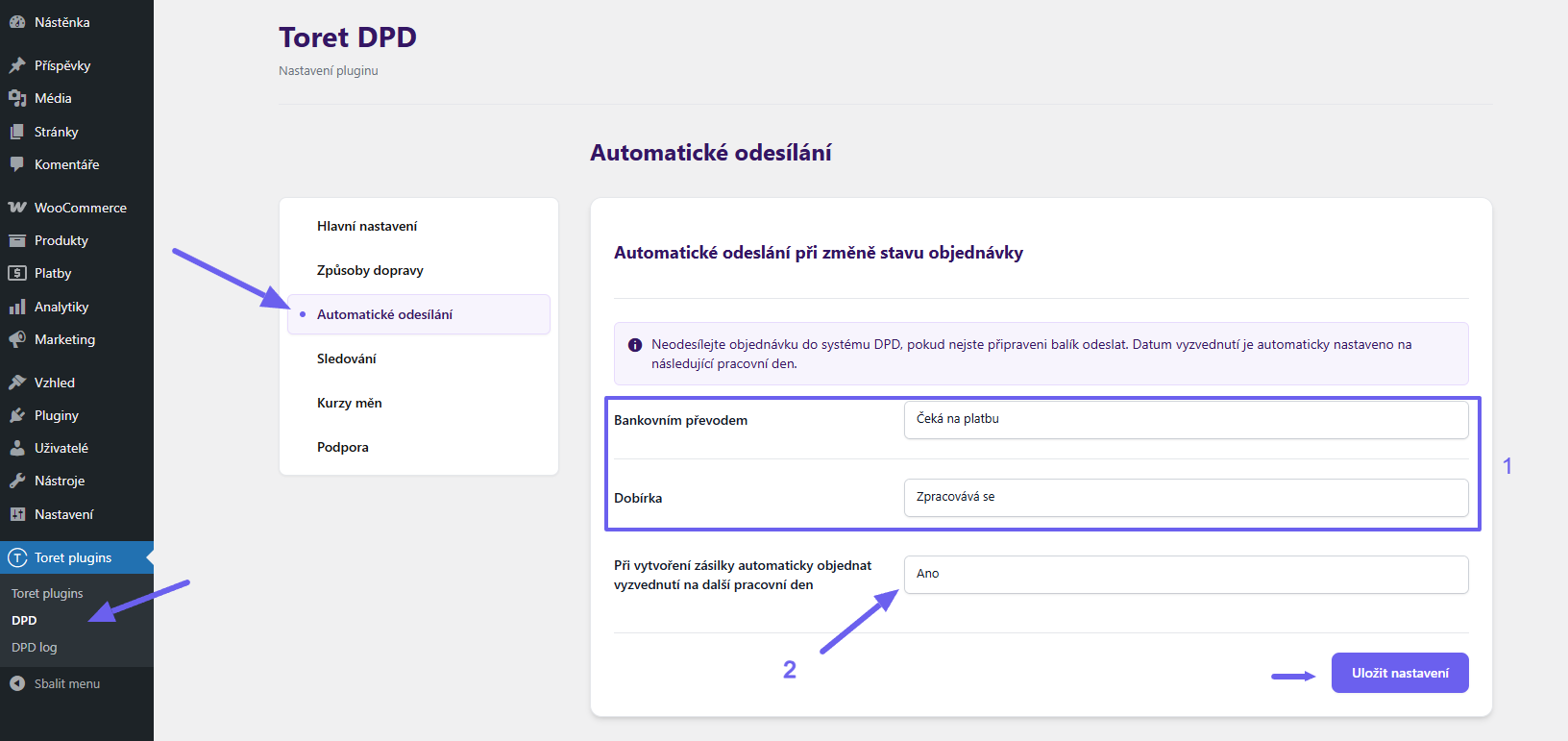The width and height of the screenshot is (1568, 741).
Task: Click the Platby dollar icon
Action: 17,273
